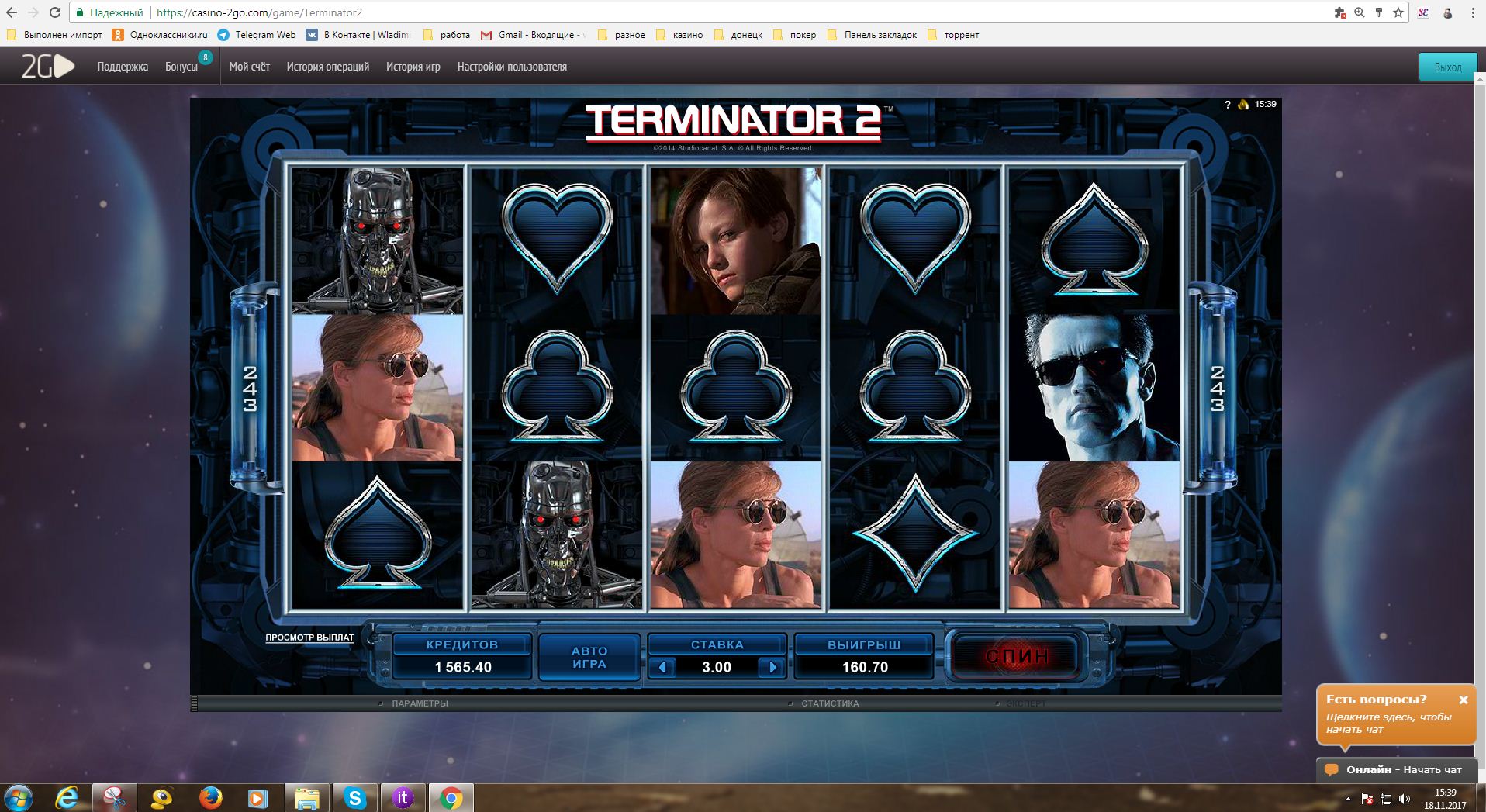Image resolution: width=1486 pixels, height=812 pixels.
Task: Click the volume icon in system tray
Action: [x=1405, y=799]
